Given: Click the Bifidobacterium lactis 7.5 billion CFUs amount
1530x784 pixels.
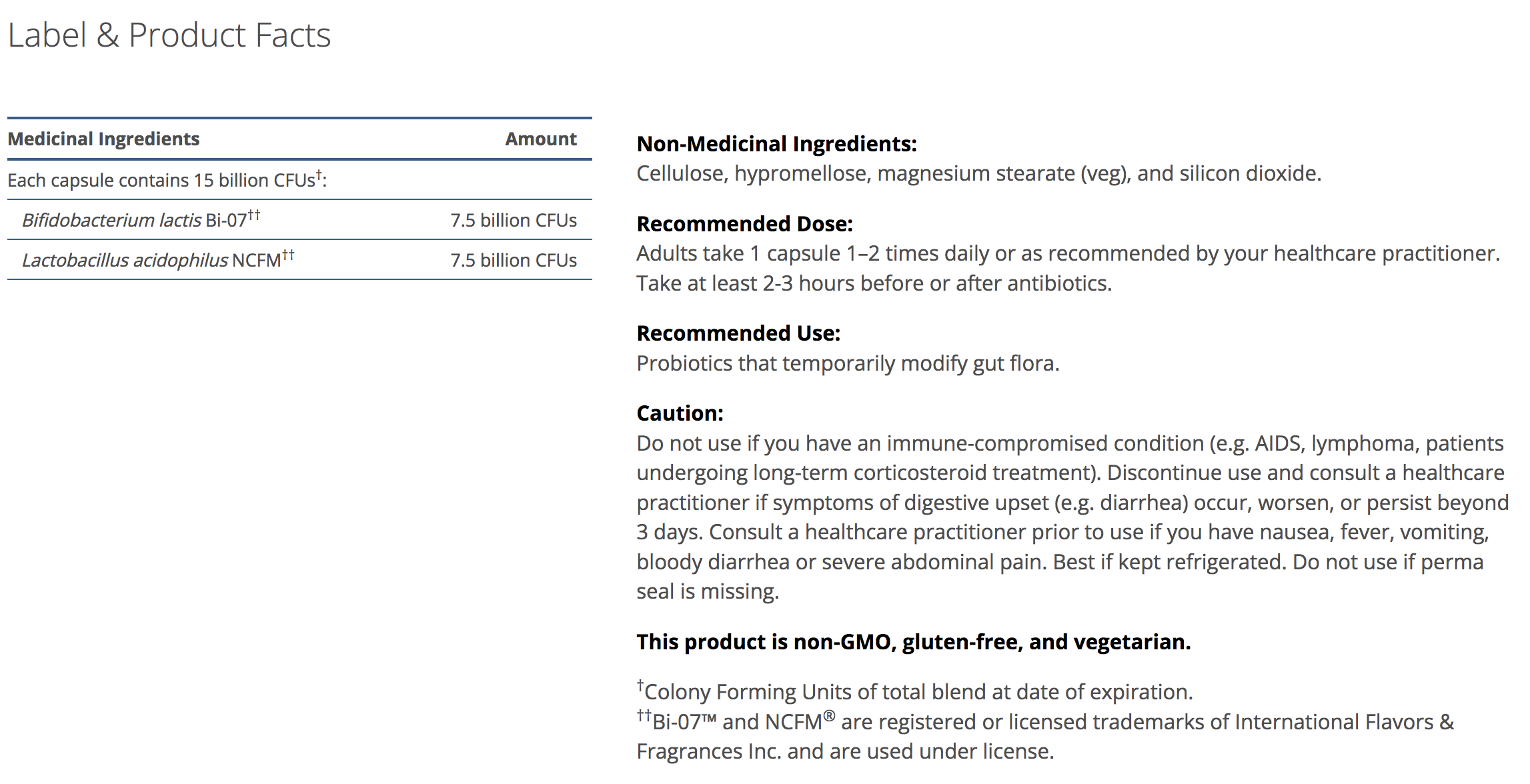Looking at the screenshot, I should coord(513,220).
